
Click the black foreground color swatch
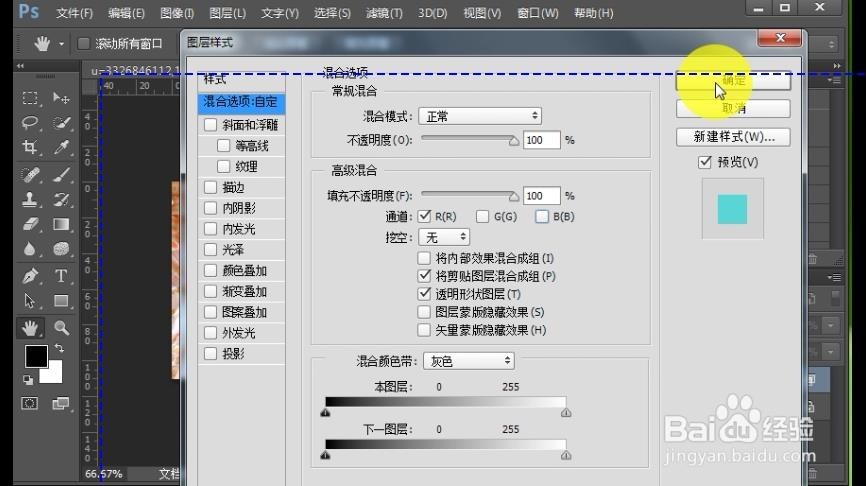(x=36, y=356)
